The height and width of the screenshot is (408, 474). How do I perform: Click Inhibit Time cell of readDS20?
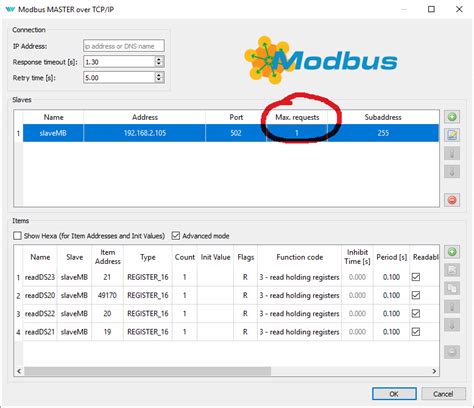click(x=357, y=295)
